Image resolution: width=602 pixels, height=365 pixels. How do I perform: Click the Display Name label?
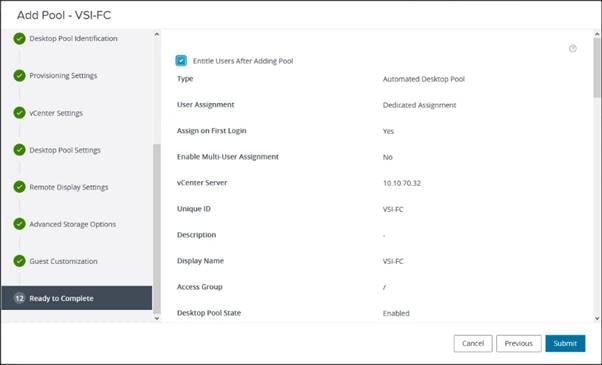click(200, 261)
